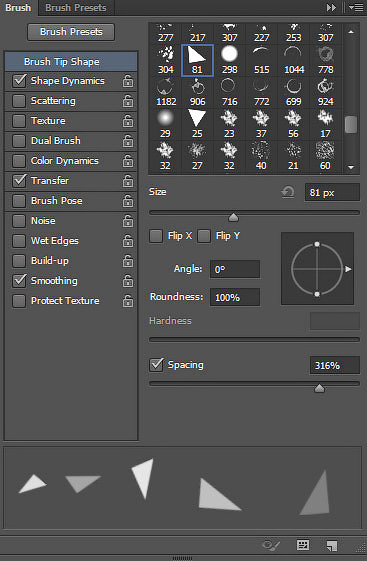Enable the Scattering checkbox
This screenshot has width=367, height=561.
tap(19, 101)
